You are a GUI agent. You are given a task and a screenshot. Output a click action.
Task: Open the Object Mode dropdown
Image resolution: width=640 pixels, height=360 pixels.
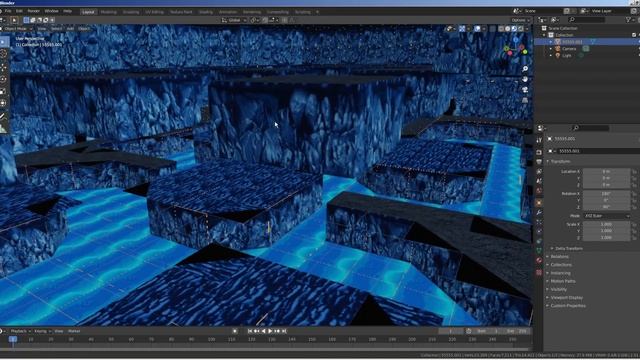coord(17,29)
